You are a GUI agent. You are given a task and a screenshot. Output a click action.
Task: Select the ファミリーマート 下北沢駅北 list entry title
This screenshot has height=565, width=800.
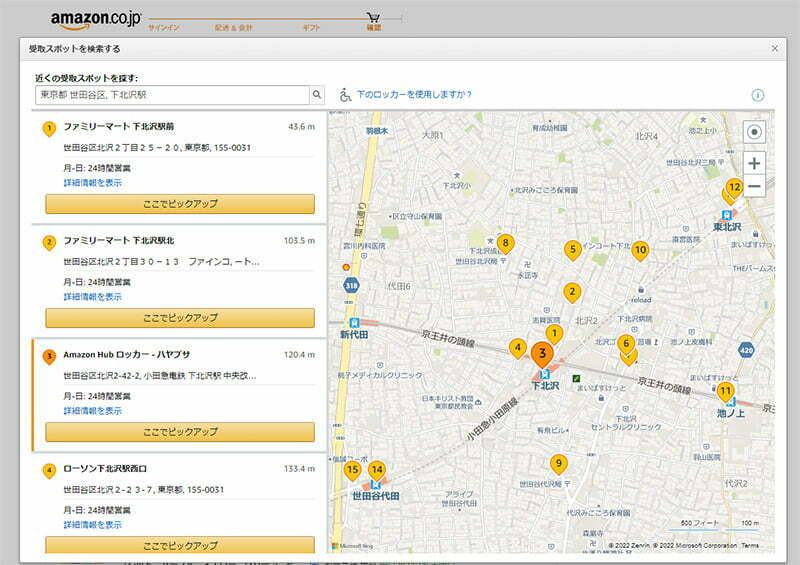pyautogui.click(x=118, y=240)
